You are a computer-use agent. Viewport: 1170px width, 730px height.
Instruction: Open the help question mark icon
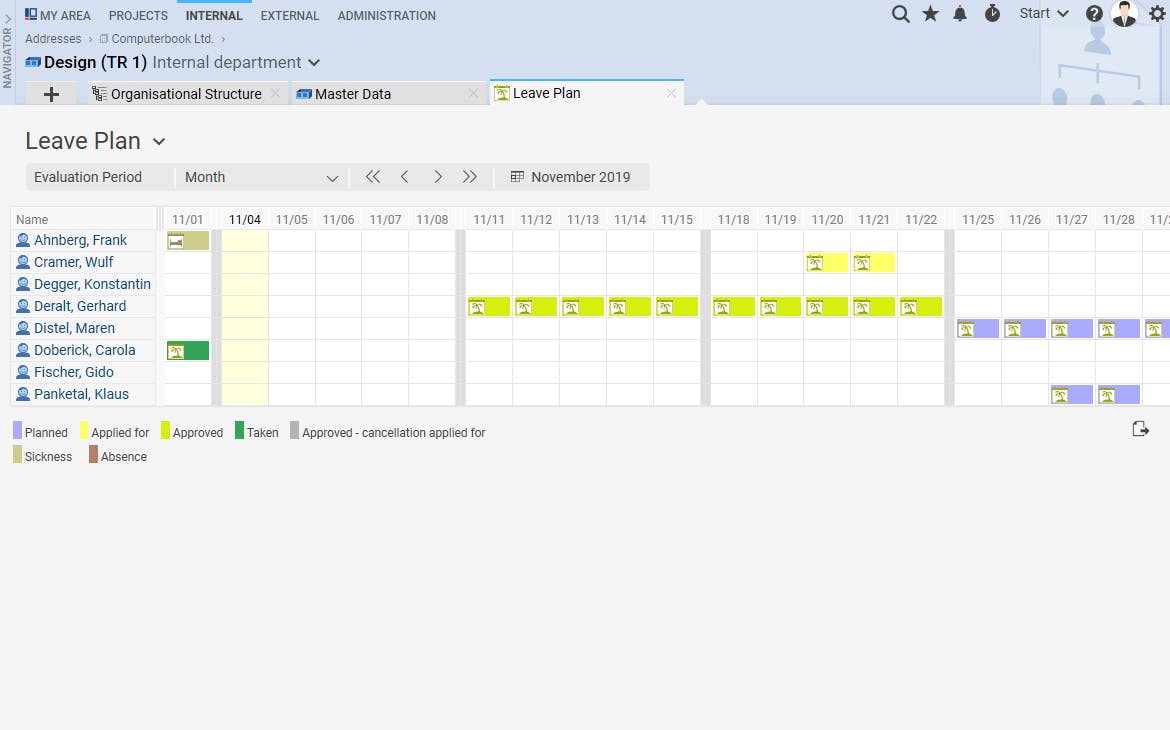[1094, 13]
